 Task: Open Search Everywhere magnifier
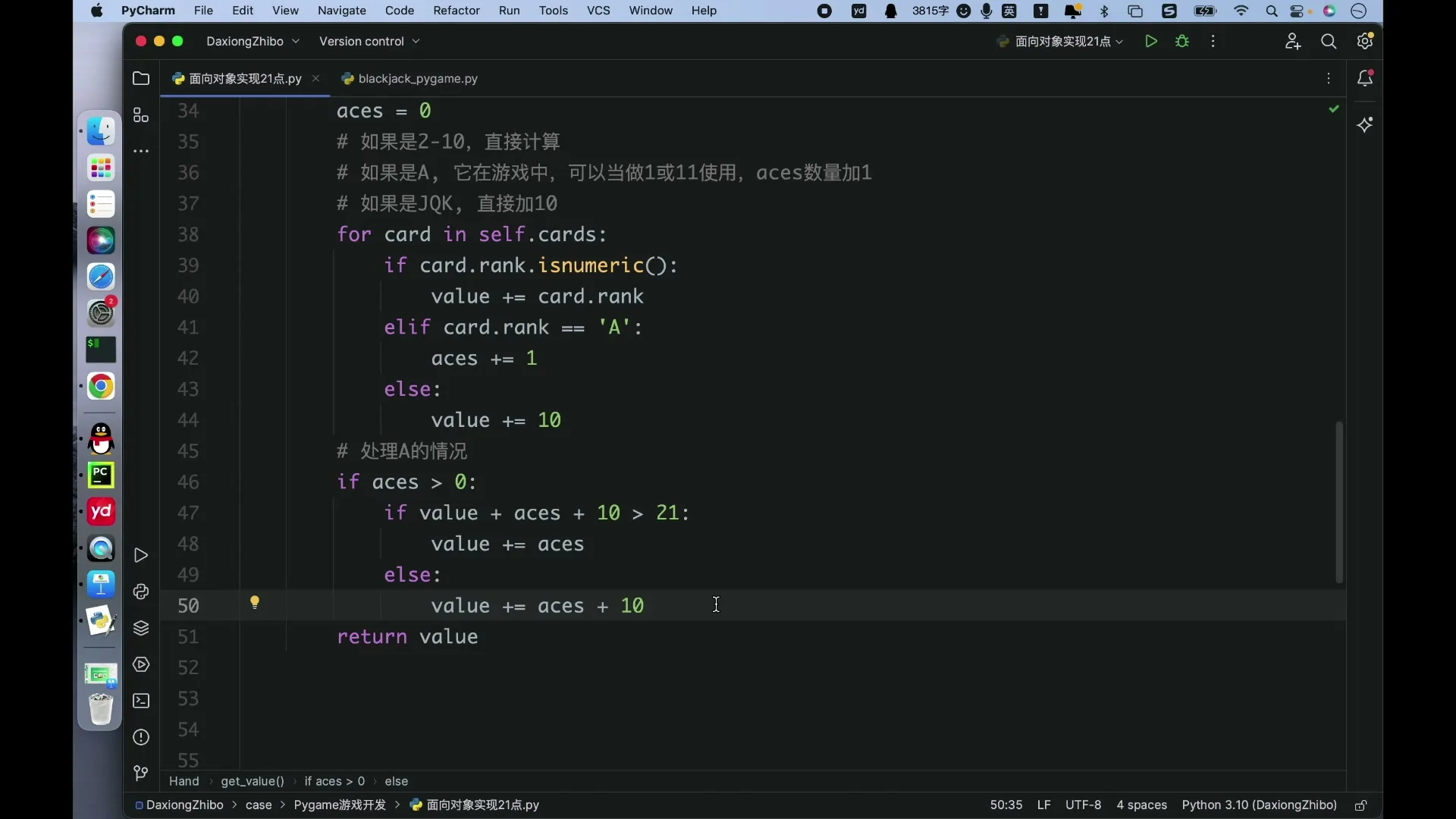pyautogui.click(x=1329, y=42)
